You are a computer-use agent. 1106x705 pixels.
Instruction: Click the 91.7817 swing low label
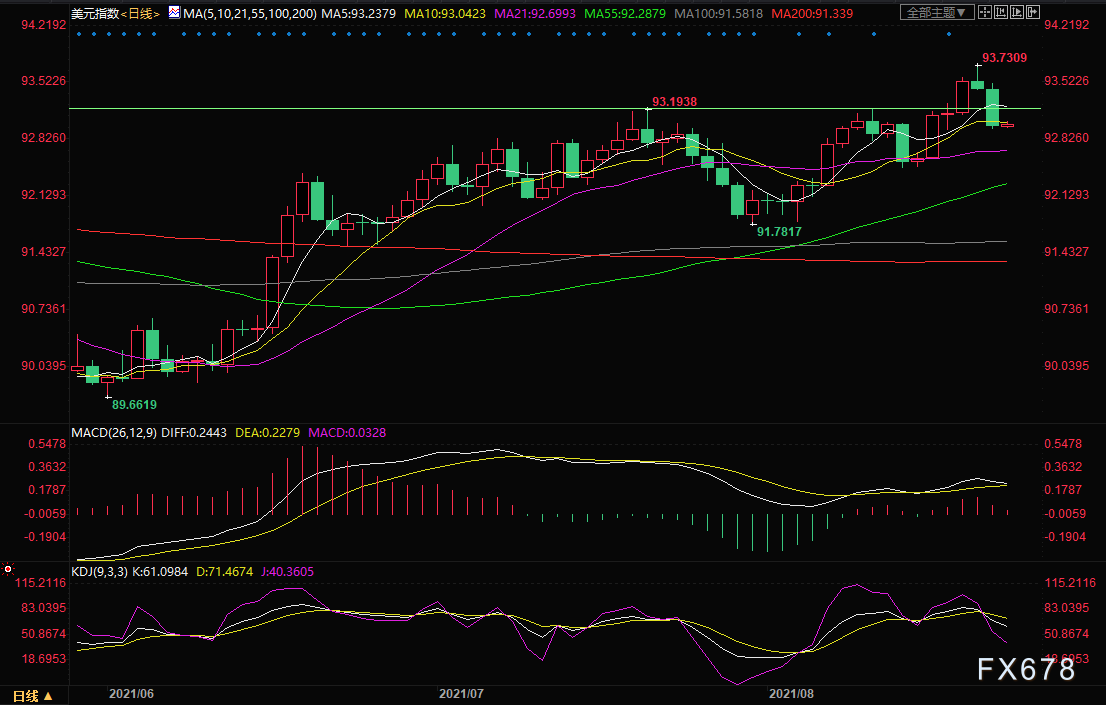780,231
